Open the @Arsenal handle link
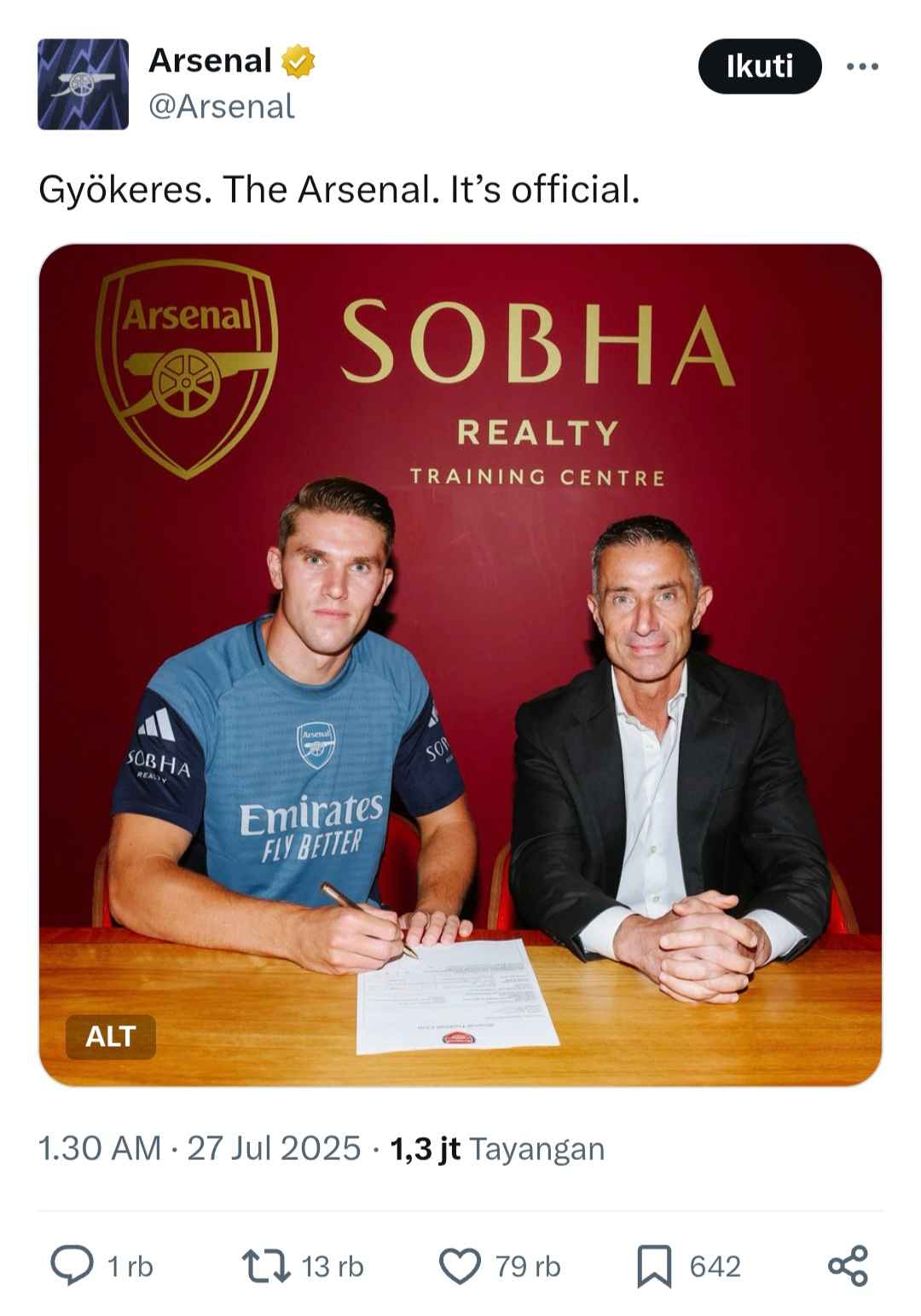This screenshot has width=921, height=1316. point(222,107)
